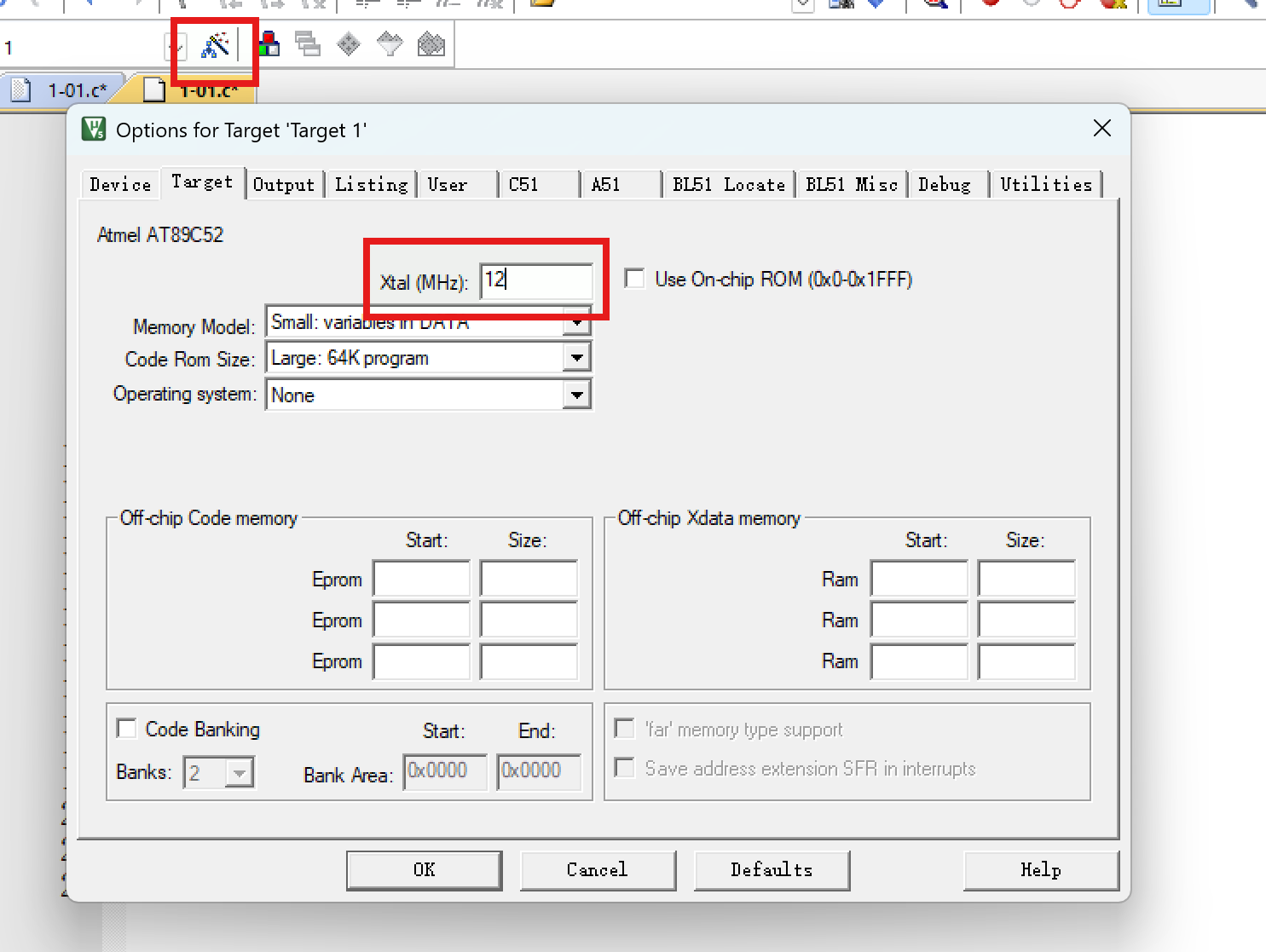This screenshot has height=952, width=1266.
Task: Expand the Code Rom Size dropdown
Action: 577,358
